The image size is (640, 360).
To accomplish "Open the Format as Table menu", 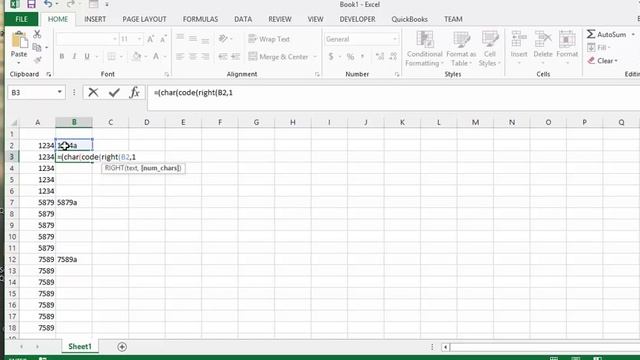I will [x=461, y=49].
